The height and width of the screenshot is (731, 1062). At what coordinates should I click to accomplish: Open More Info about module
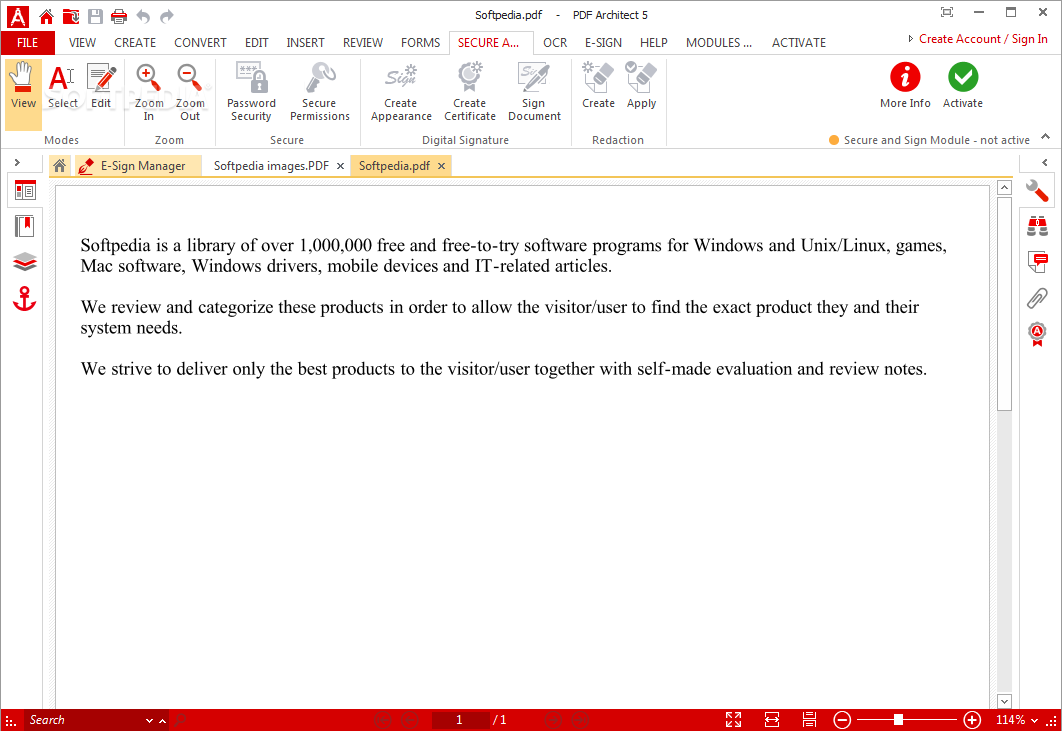tap(905, 86)
